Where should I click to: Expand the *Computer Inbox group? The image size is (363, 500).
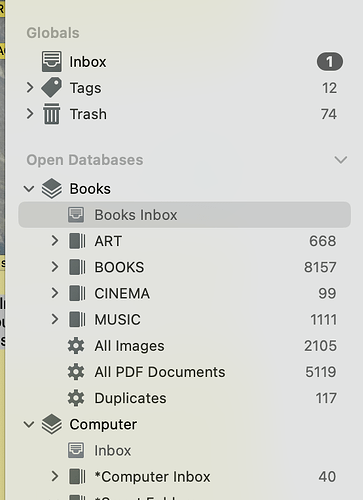click(x=55, y=476)
